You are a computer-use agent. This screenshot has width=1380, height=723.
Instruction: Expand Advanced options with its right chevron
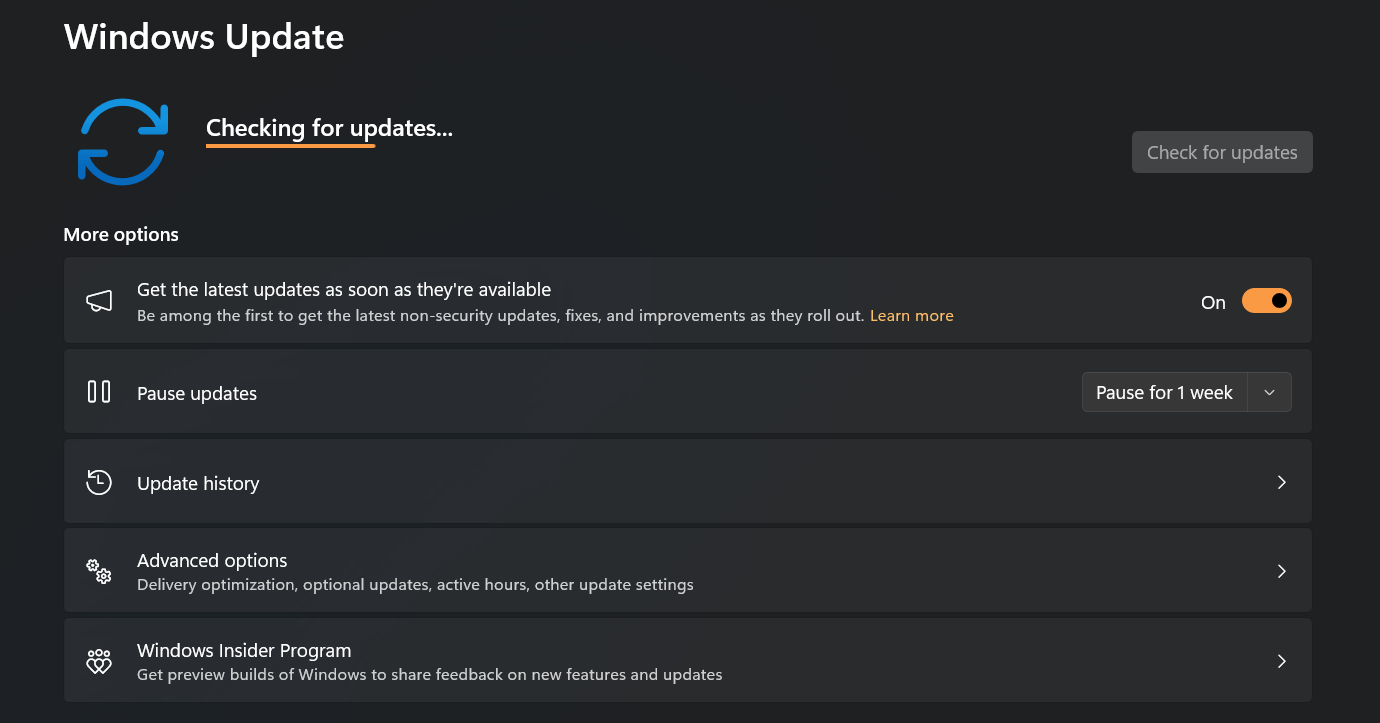(x=1281, y=571)
